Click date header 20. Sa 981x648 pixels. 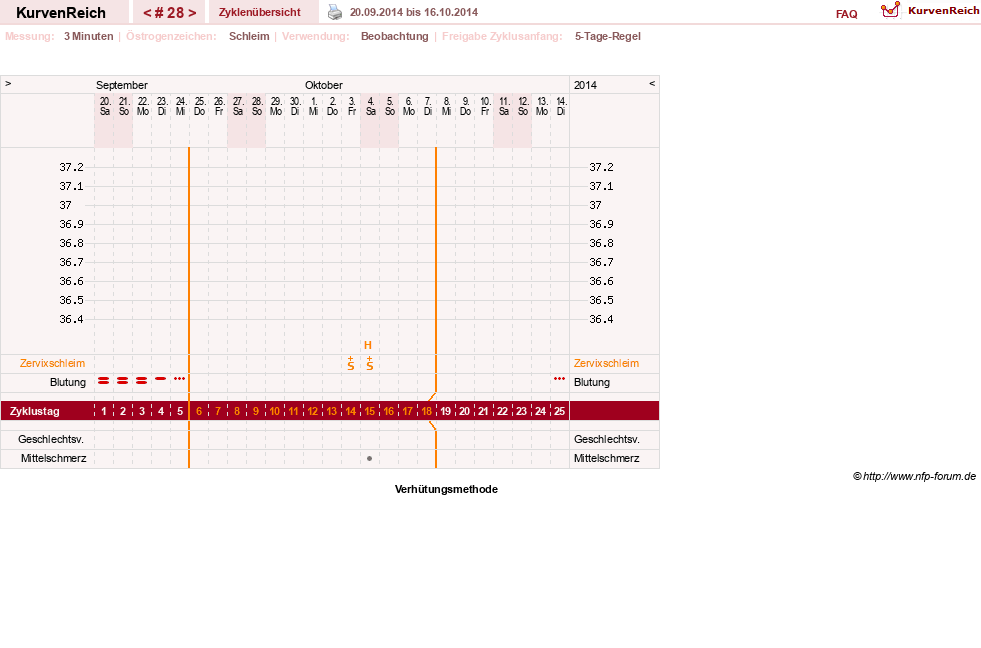[104, 106]
